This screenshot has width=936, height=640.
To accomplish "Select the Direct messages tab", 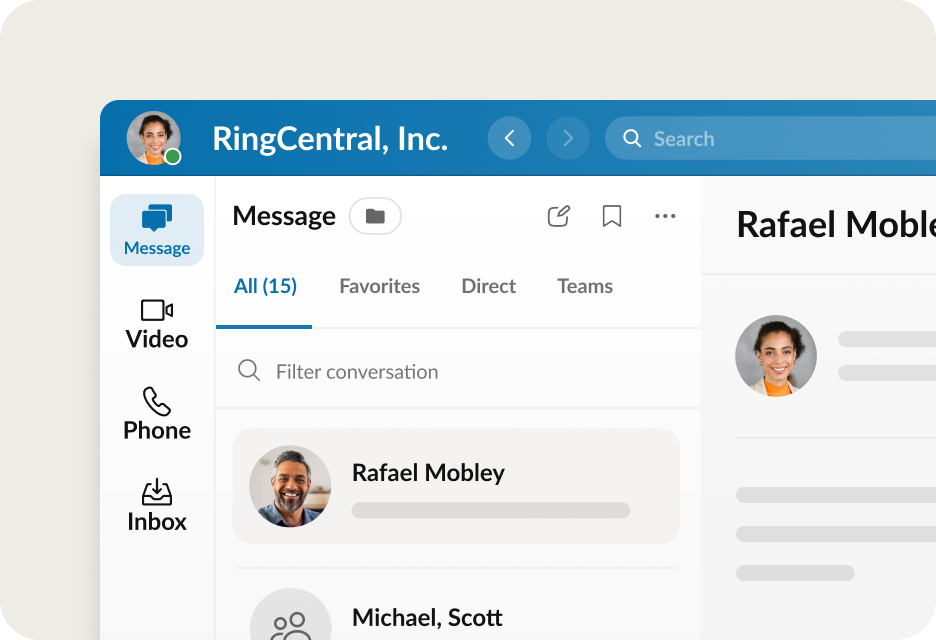I will pos(488,286).
